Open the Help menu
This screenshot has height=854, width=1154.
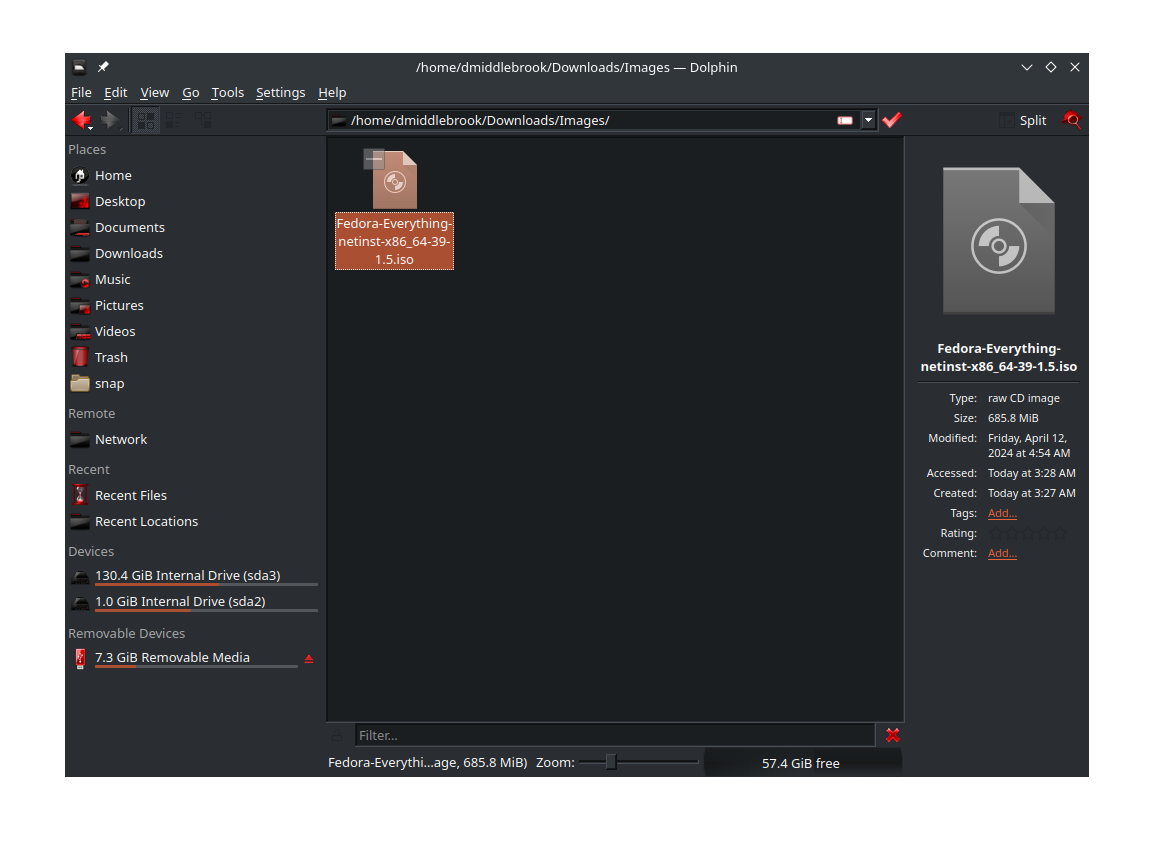[x=332, y=93]
